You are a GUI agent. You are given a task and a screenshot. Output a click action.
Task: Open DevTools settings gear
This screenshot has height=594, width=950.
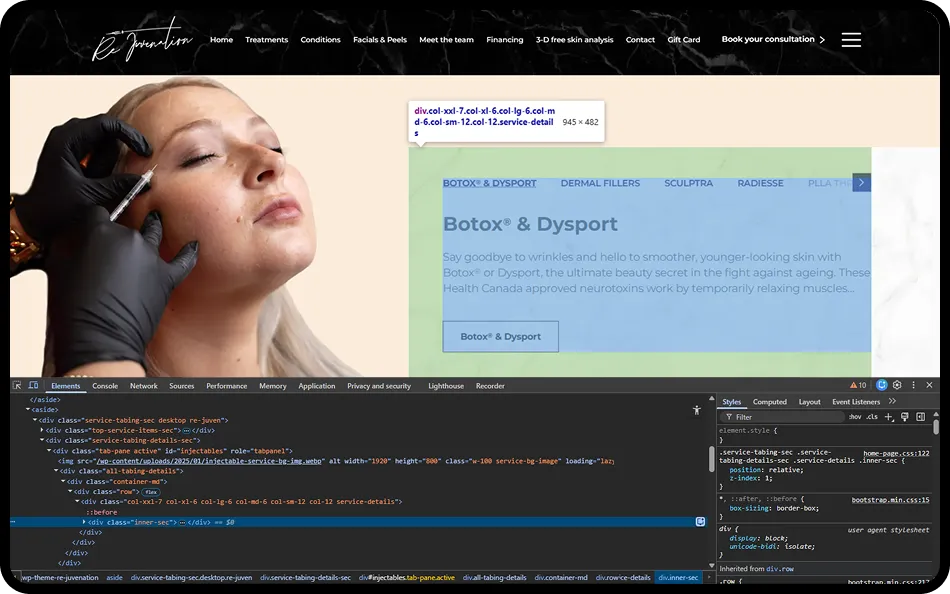coord(897,385)
